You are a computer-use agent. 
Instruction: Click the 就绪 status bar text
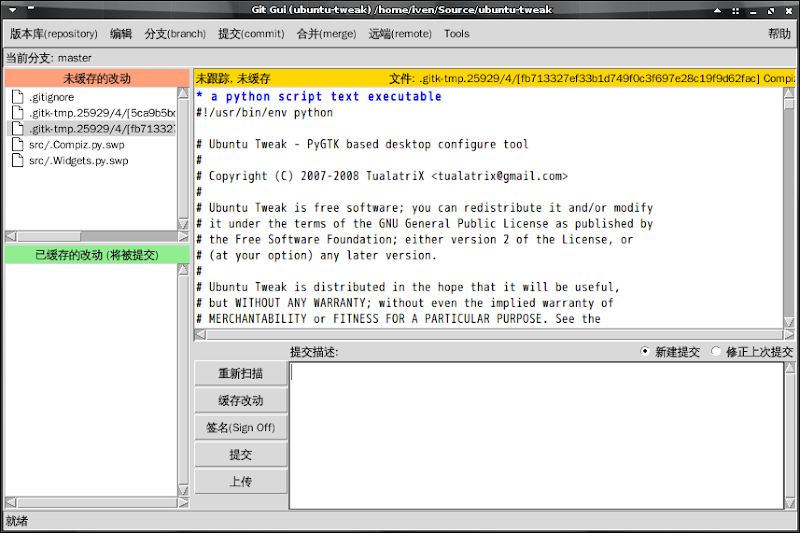point(17,521)
